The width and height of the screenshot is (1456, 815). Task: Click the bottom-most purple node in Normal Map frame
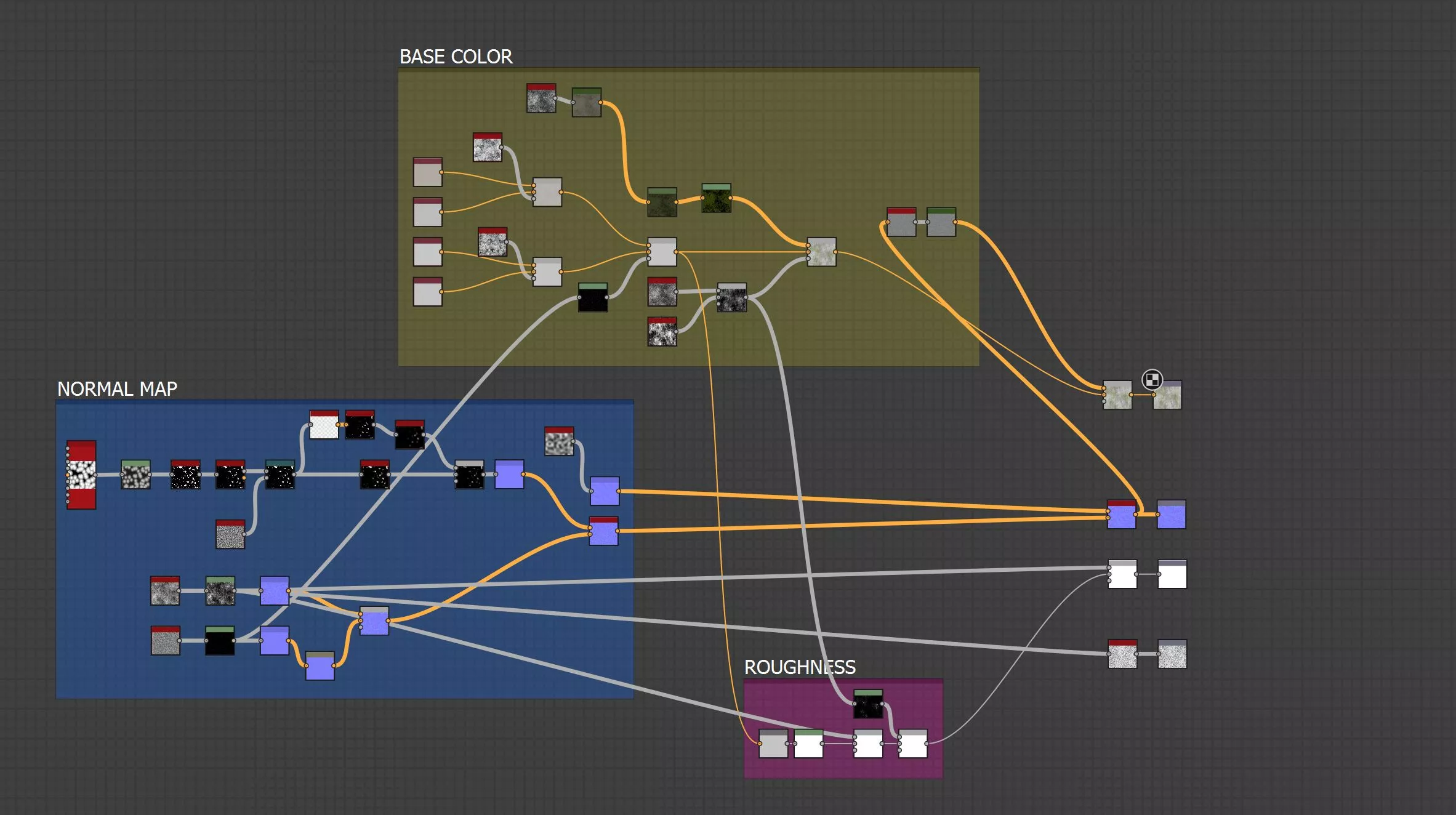click(x=320, y=667)
